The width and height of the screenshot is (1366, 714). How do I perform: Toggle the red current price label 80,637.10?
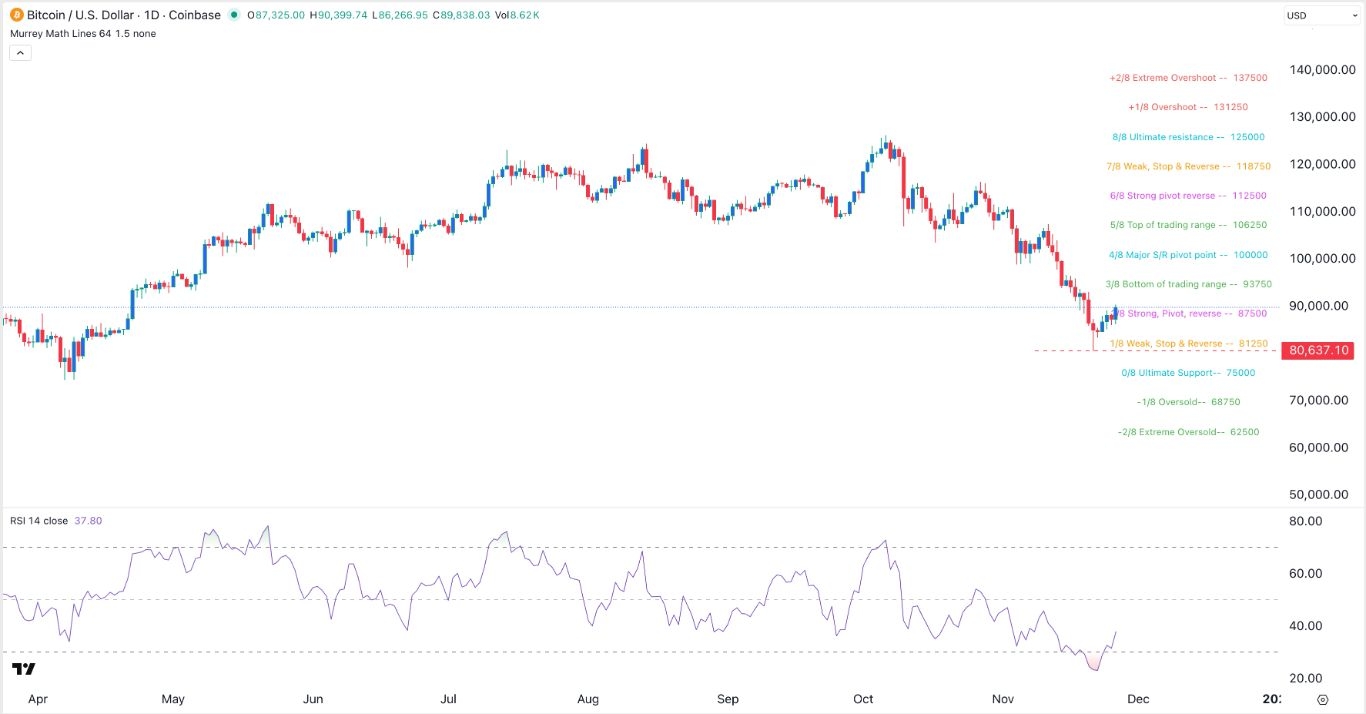[1316, 350]
